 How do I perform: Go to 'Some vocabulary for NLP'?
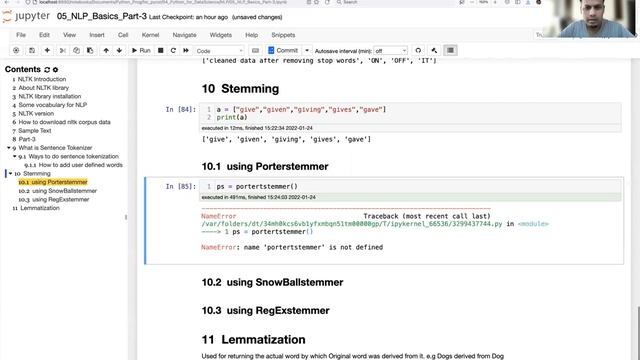[53, 105]
